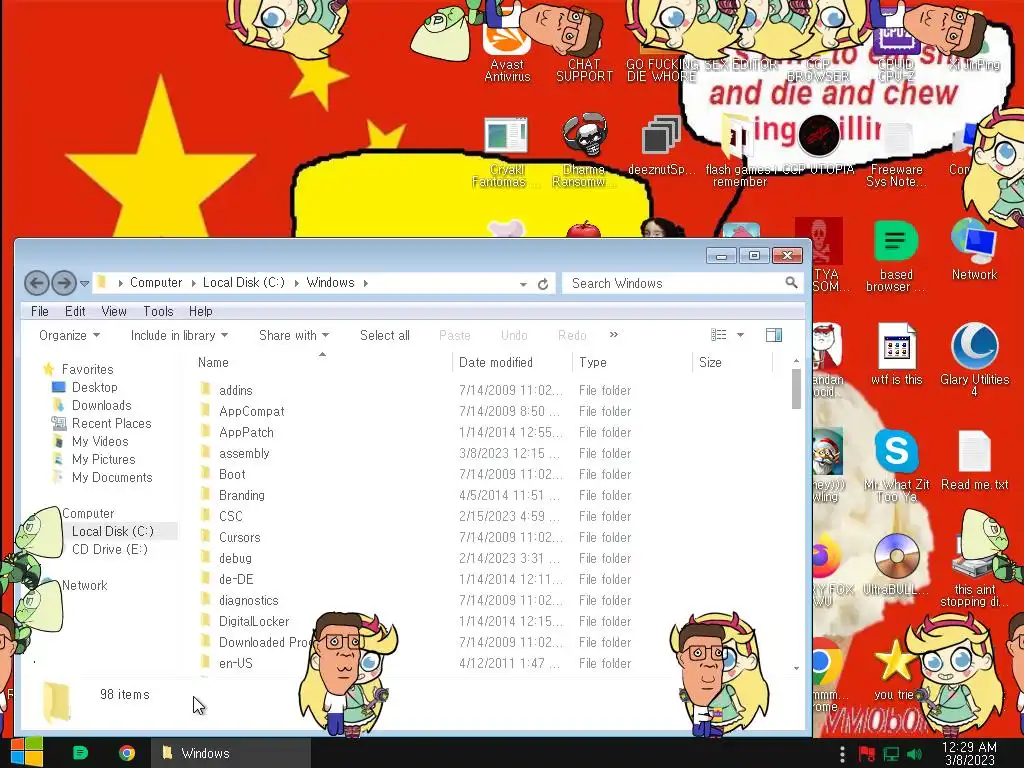Open UltraBULL disc desktop icon

(x=896, y=566)
